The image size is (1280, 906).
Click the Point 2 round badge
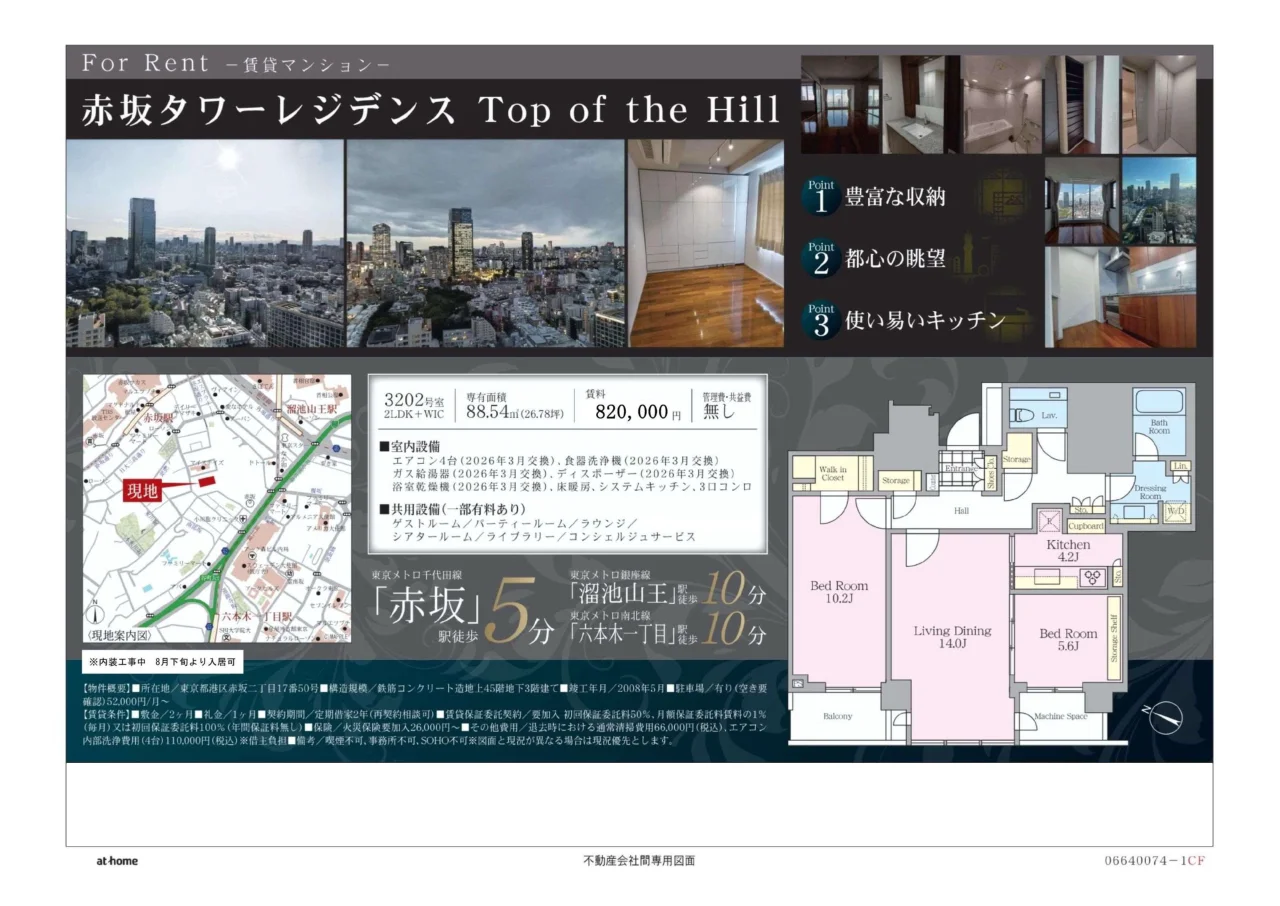821,258
